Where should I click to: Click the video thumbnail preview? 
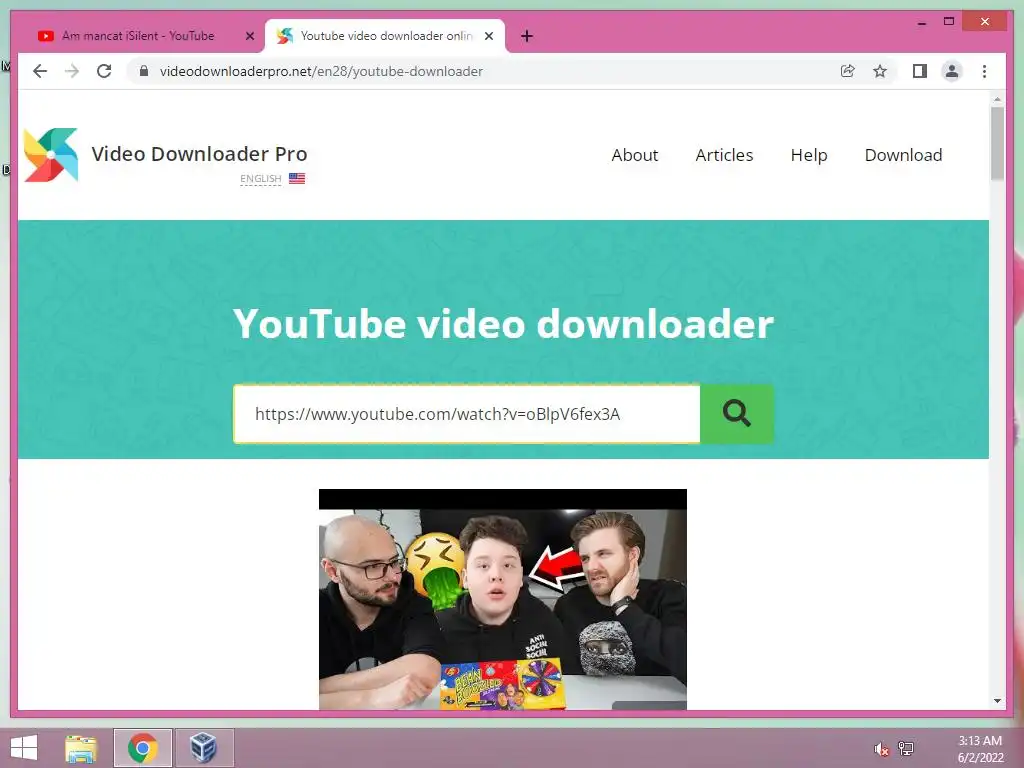pos(503,600)
